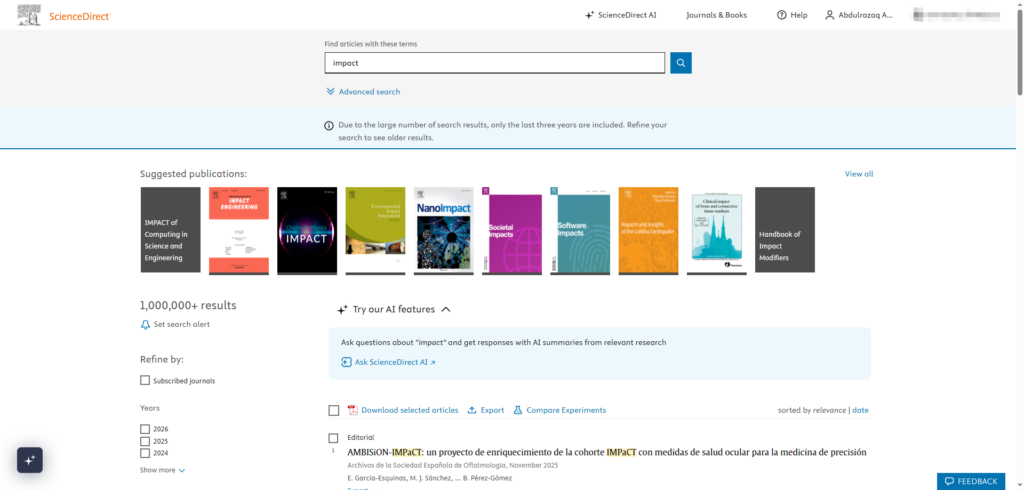
Task: Open the ScienceDirect home logo
Action: pos(64,15)
